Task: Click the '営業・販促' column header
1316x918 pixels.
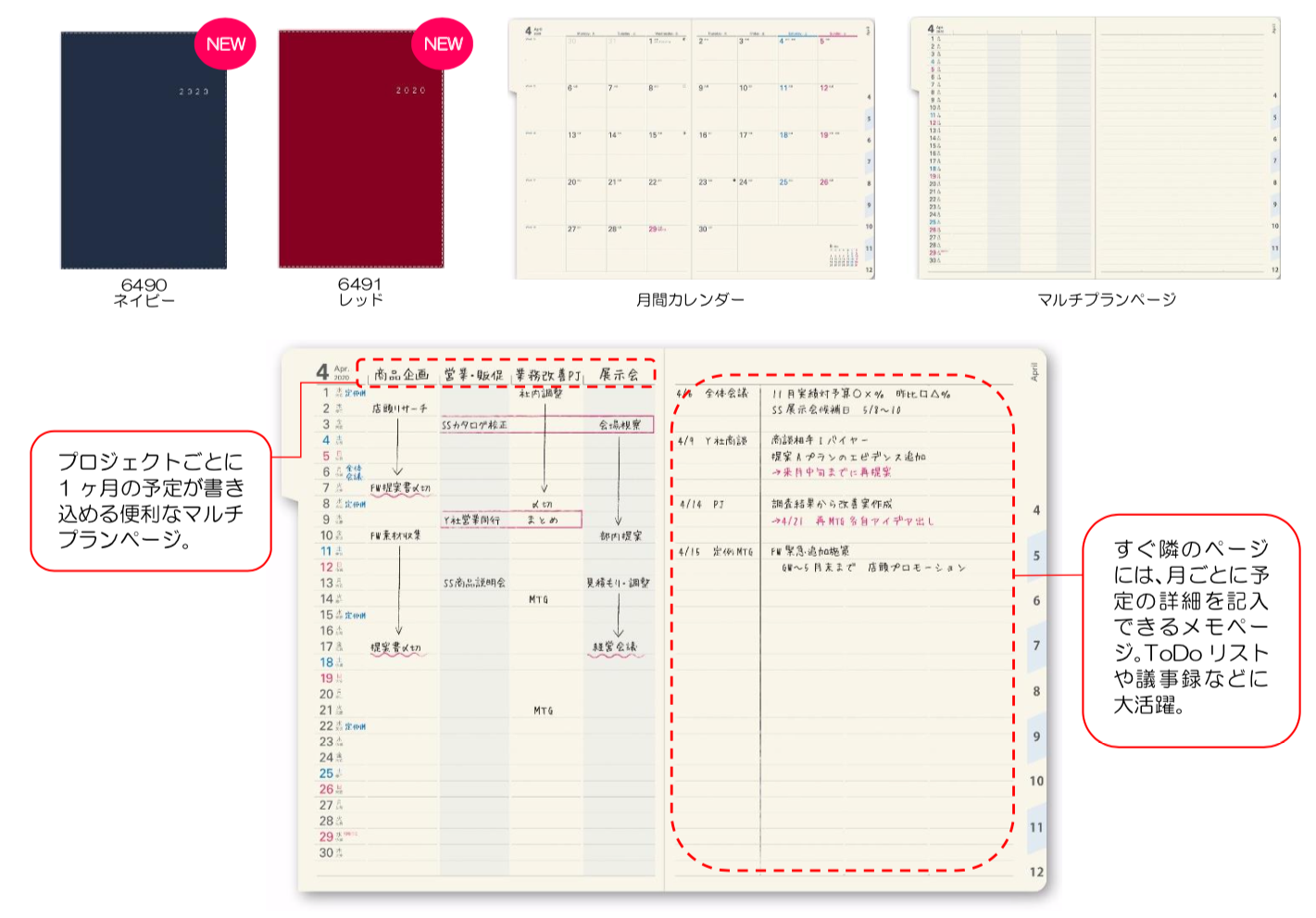Action: pyautogui.click(x=474, y=374)
